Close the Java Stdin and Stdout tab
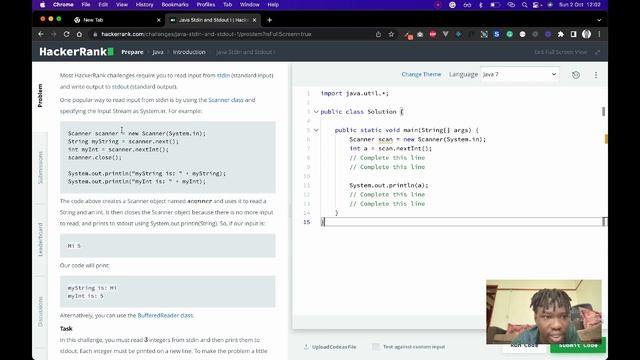The image size is (640, 360). click(x=254, y=20)
